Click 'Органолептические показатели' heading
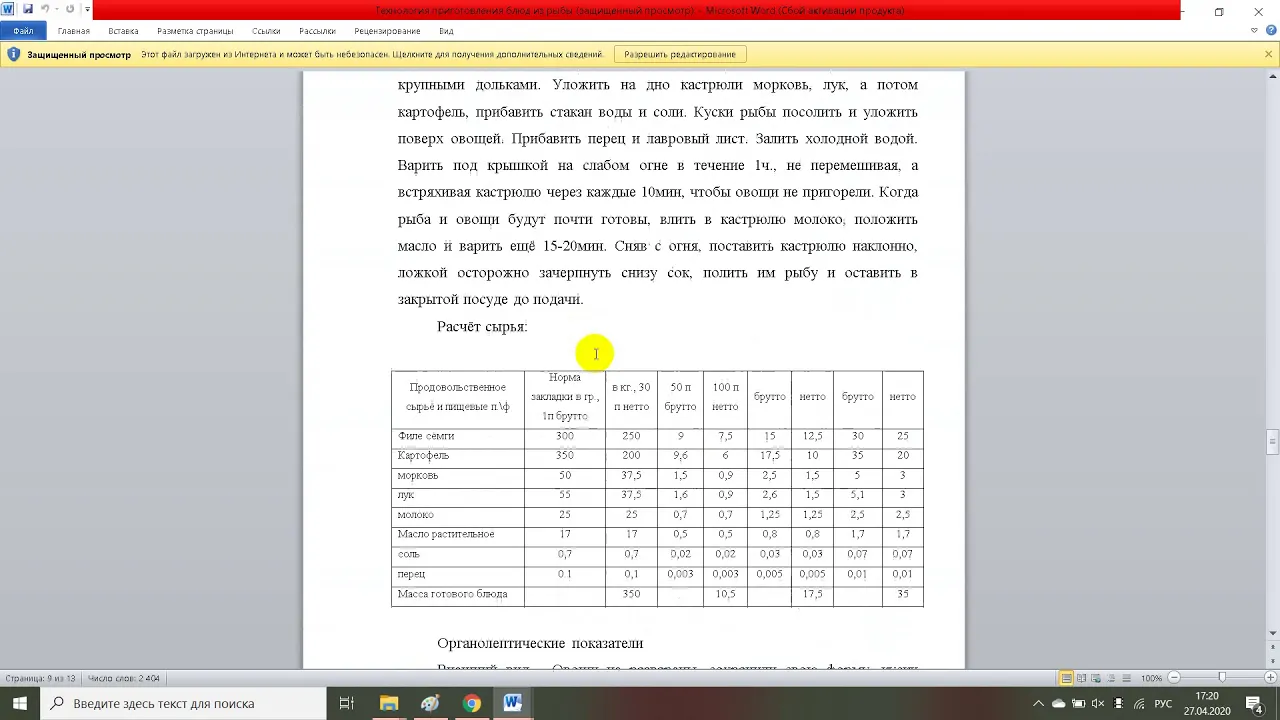The height and width of the screenshot is (720, 1280). coord(540,643)
